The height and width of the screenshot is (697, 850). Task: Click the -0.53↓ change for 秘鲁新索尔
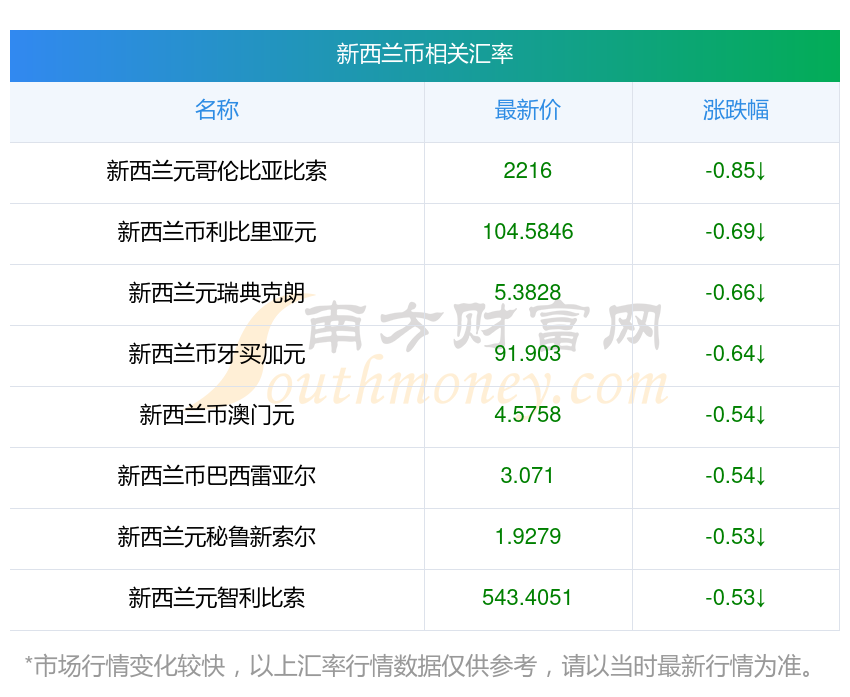coord(736,537)
